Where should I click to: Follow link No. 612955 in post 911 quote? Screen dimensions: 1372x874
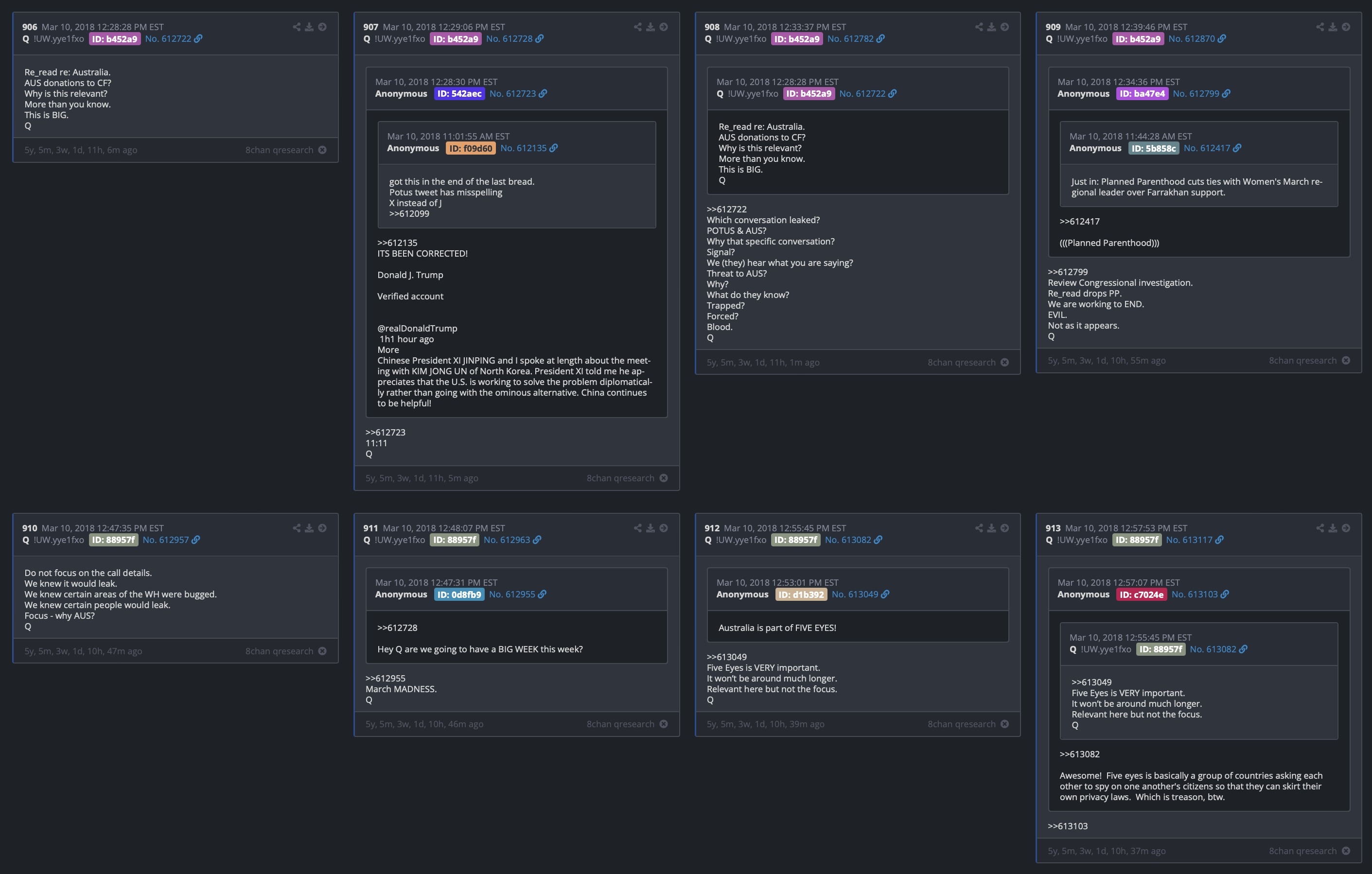517,595
